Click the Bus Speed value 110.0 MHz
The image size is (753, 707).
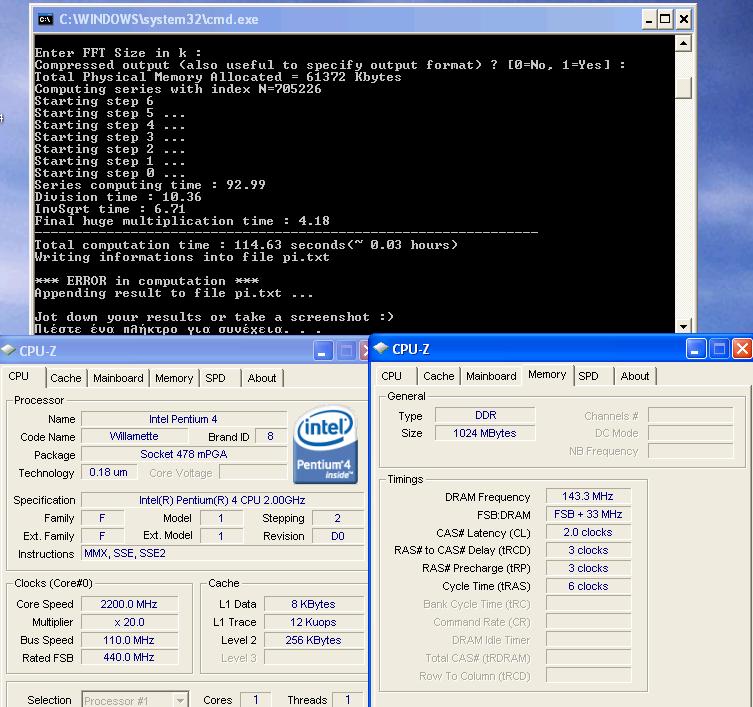(x=130, y=640)
